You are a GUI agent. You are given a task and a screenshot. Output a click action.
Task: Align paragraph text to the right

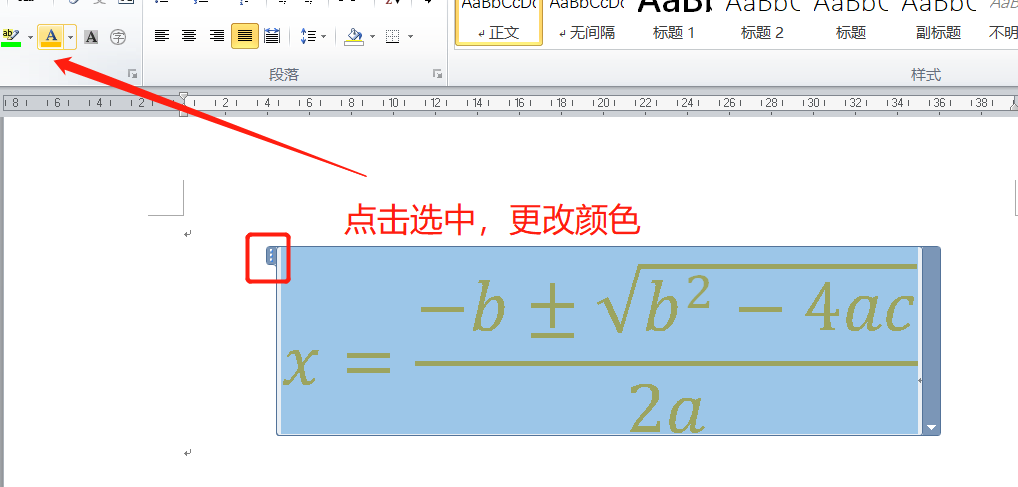217,36
